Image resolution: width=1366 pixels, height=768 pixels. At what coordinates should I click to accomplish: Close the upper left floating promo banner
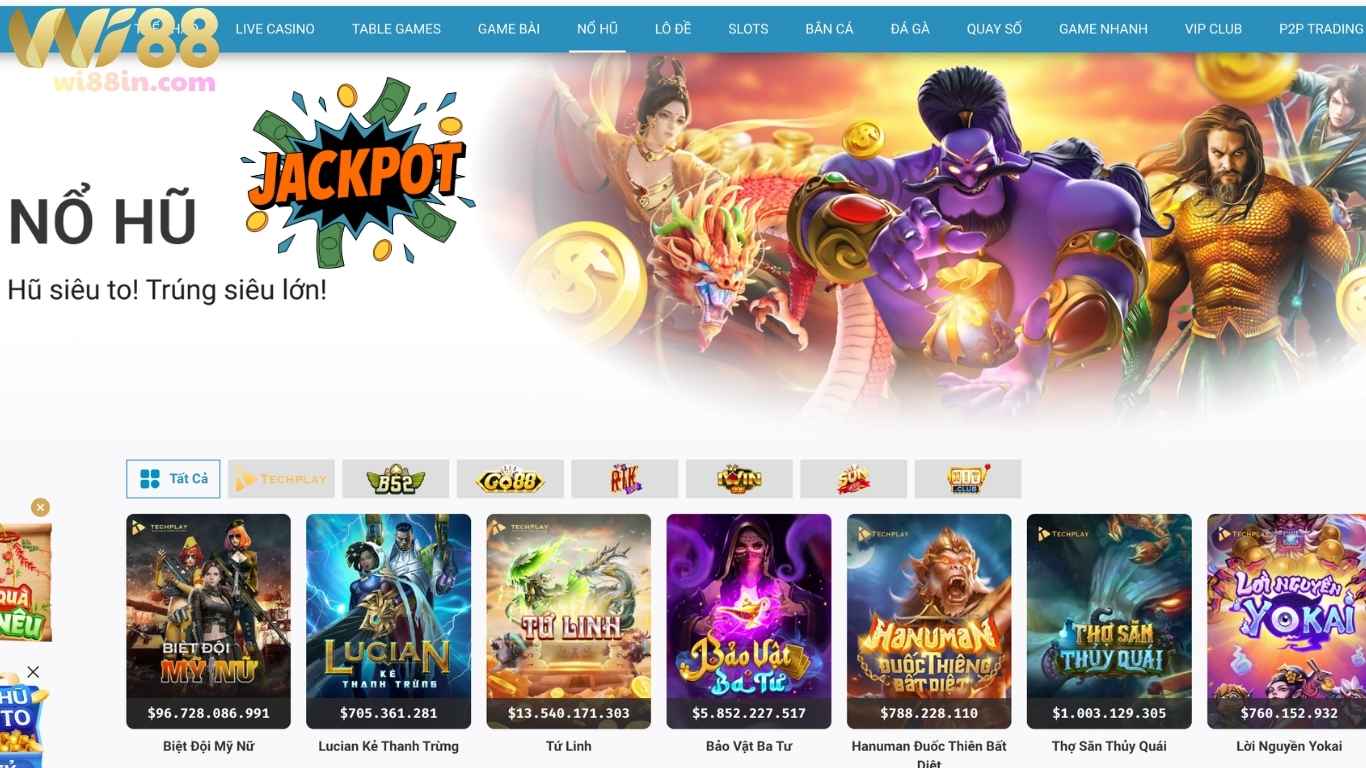point(40,507)
